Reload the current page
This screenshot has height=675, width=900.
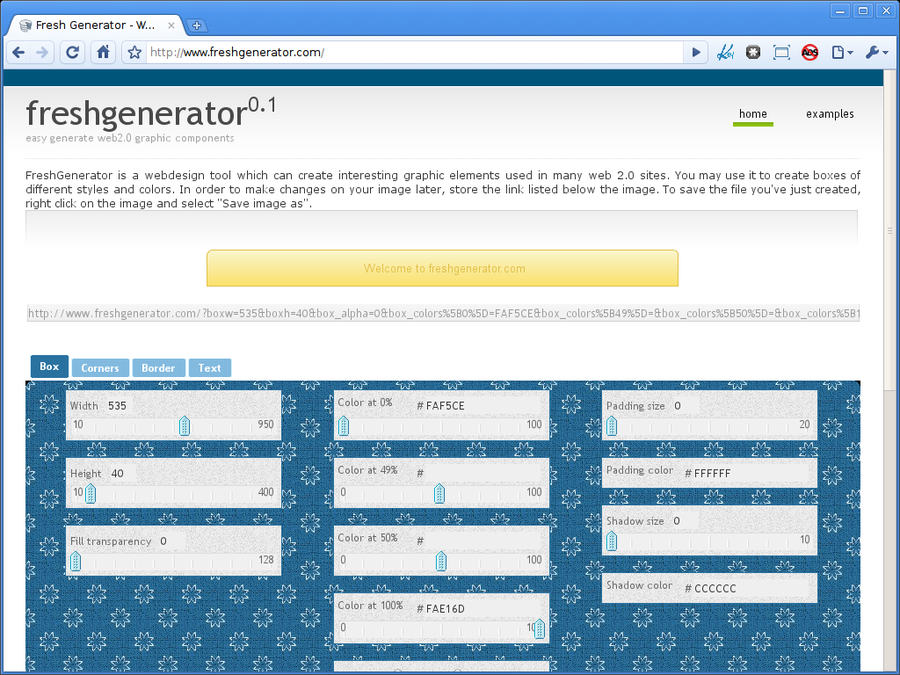[x=72, y=53]
